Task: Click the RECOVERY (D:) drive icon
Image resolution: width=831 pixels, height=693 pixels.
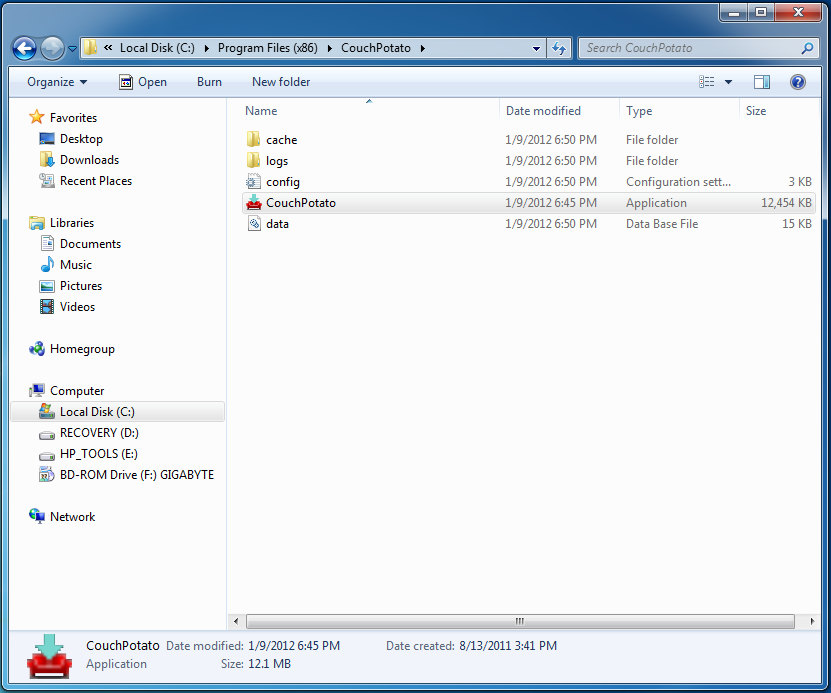Action: click(47, 434)
